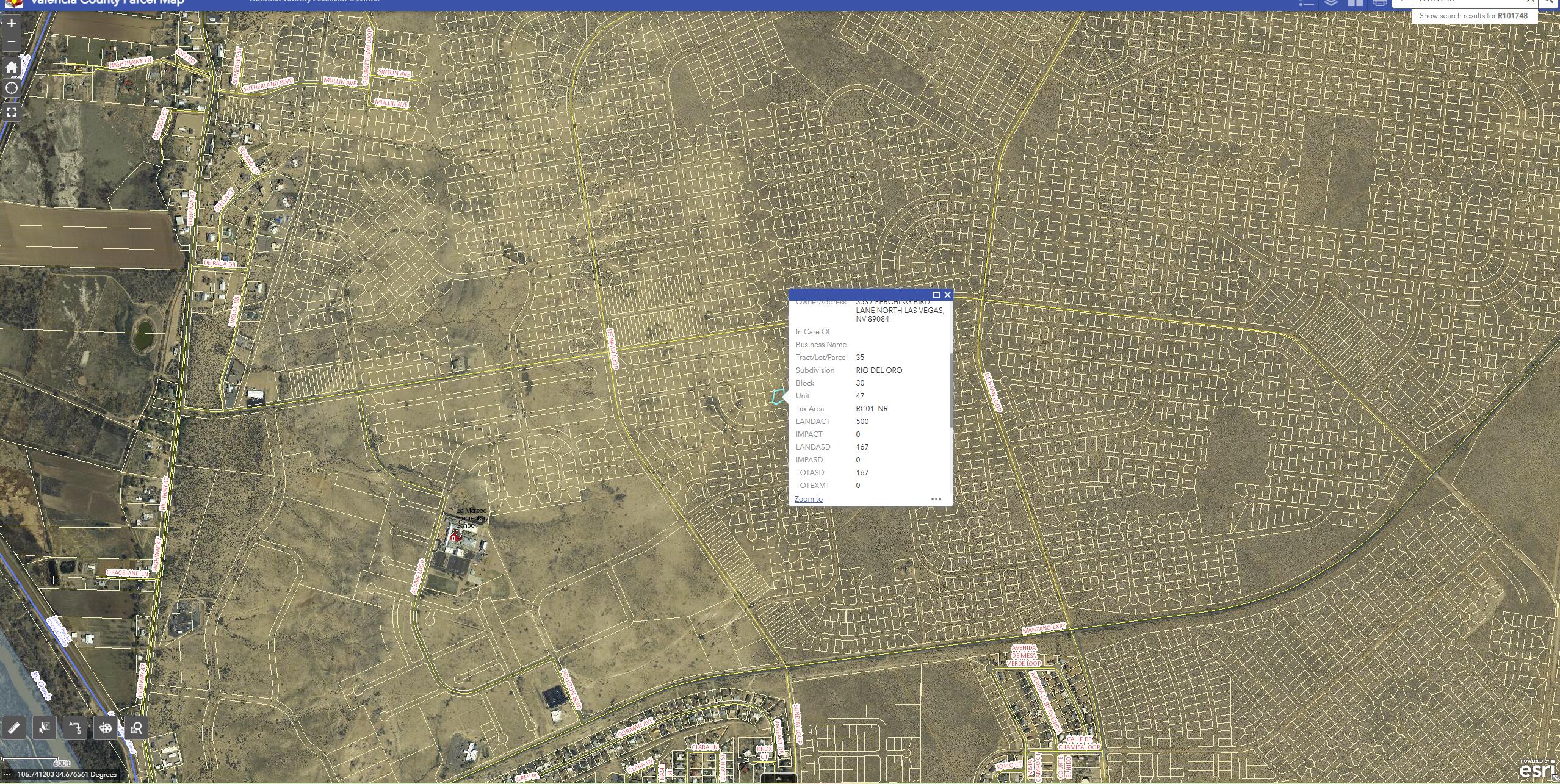The width and height of the screenshot is (1560, 784).
Task: Select Show search results for R101748
Action: [x=1473, y=16]
